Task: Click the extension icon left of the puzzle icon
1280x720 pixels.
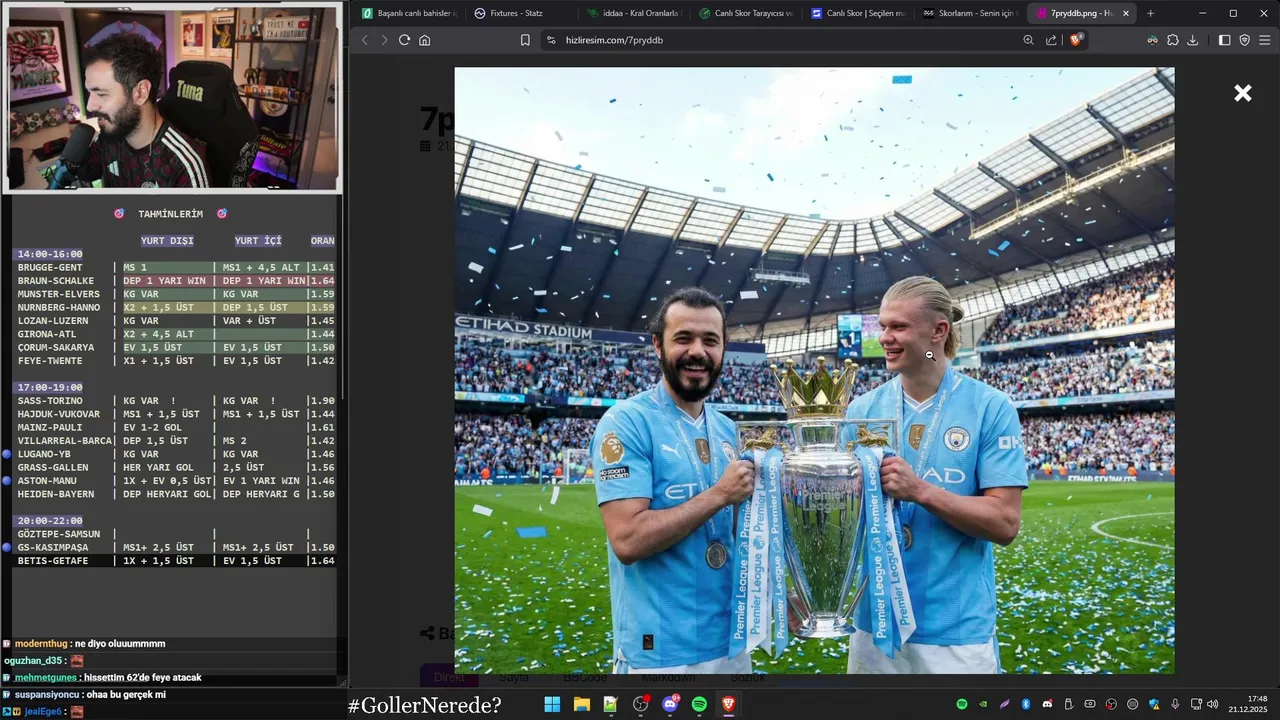Action: pos(1153,40)
